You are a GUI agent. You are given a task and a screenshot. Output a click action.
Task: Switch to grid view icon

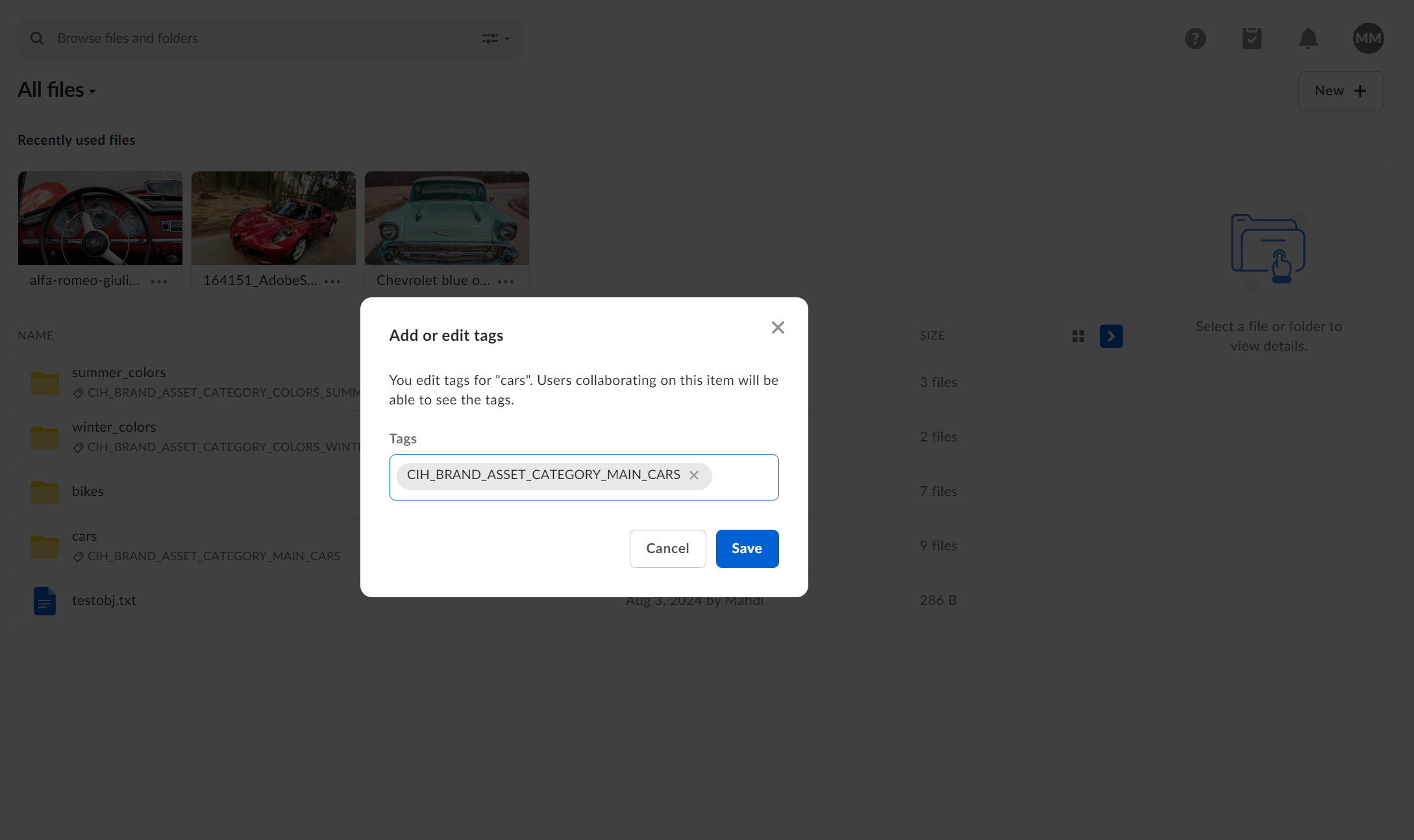[1078, 336]
